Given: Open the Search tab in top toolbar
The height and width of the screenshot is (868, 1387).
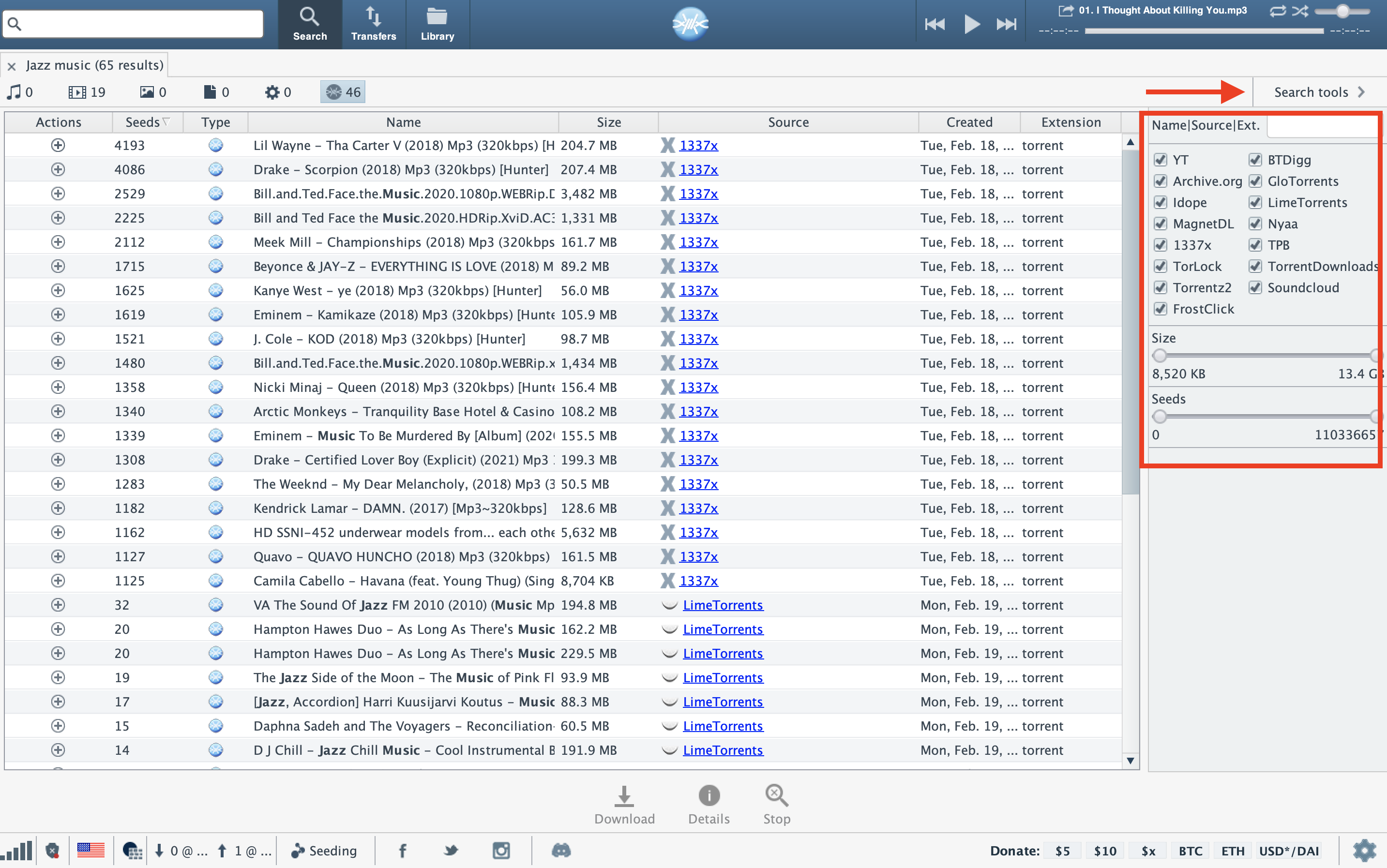Looking at the screenshot, I should click(309, 24).
